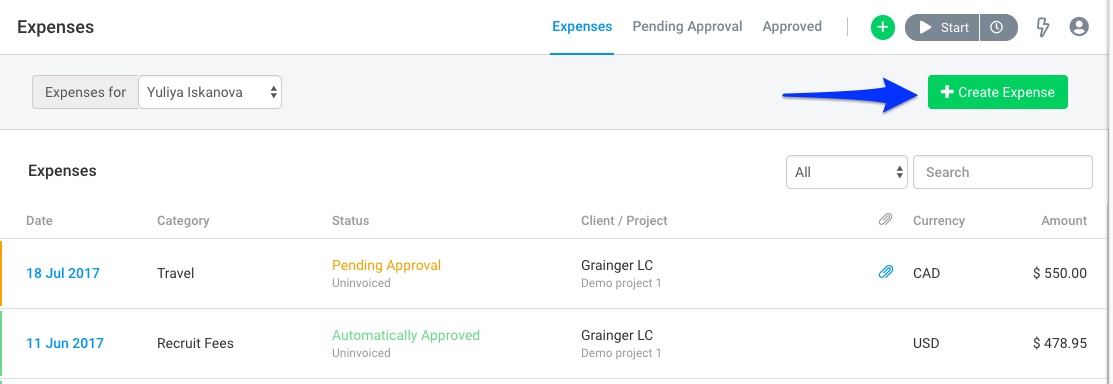Click the Date column header
Viewport: 1113px width, 384px height.
click(x=40, y=221)
